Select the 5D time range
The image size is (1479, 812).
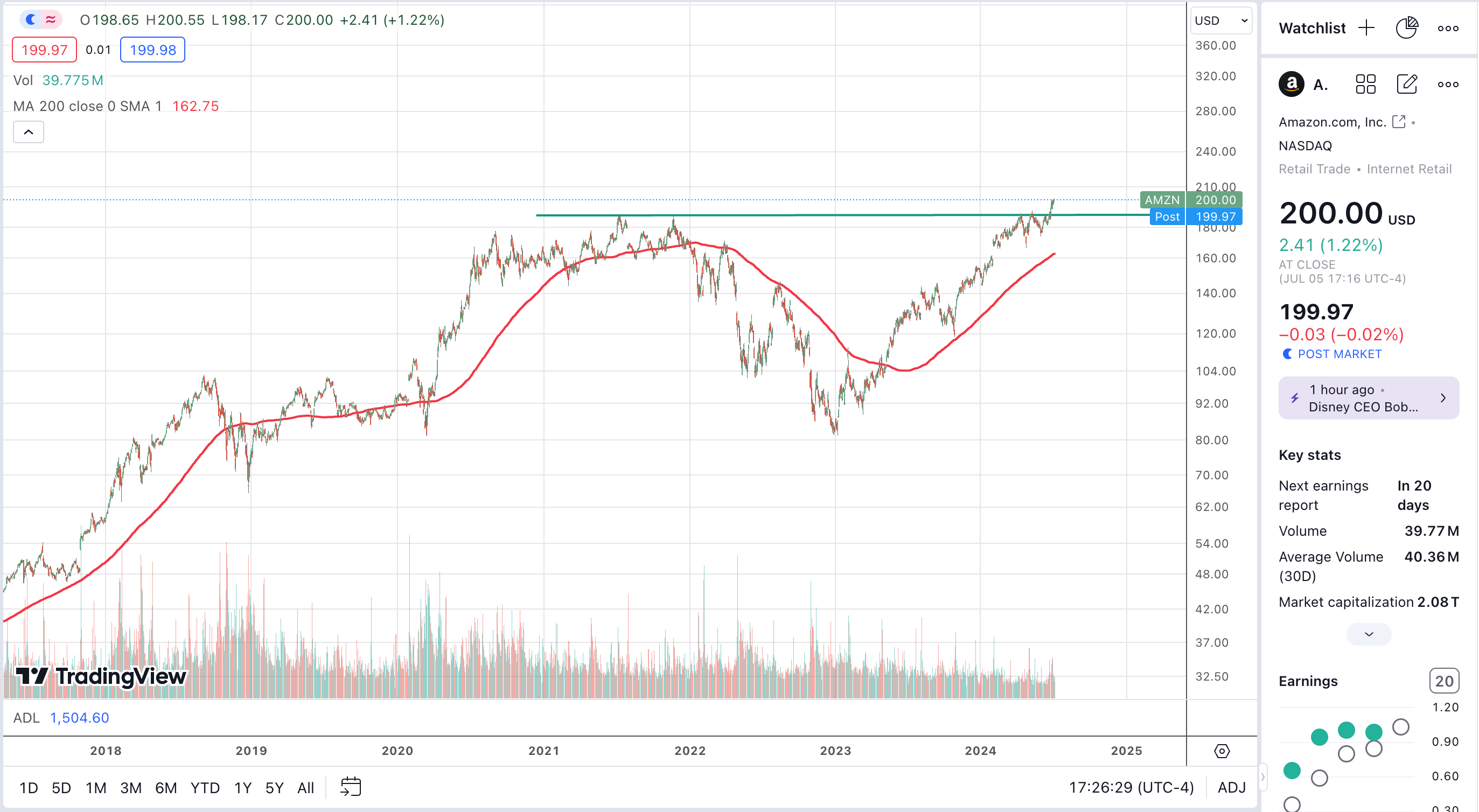pyautogui.click(x=61, y=787)
